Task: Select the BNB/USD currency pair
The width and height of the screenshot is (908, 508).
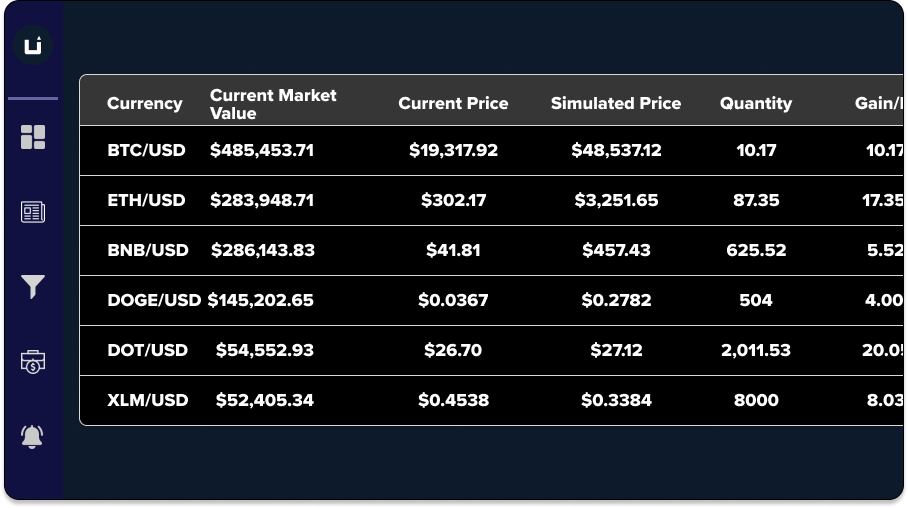Action: (x=147, y=250)
